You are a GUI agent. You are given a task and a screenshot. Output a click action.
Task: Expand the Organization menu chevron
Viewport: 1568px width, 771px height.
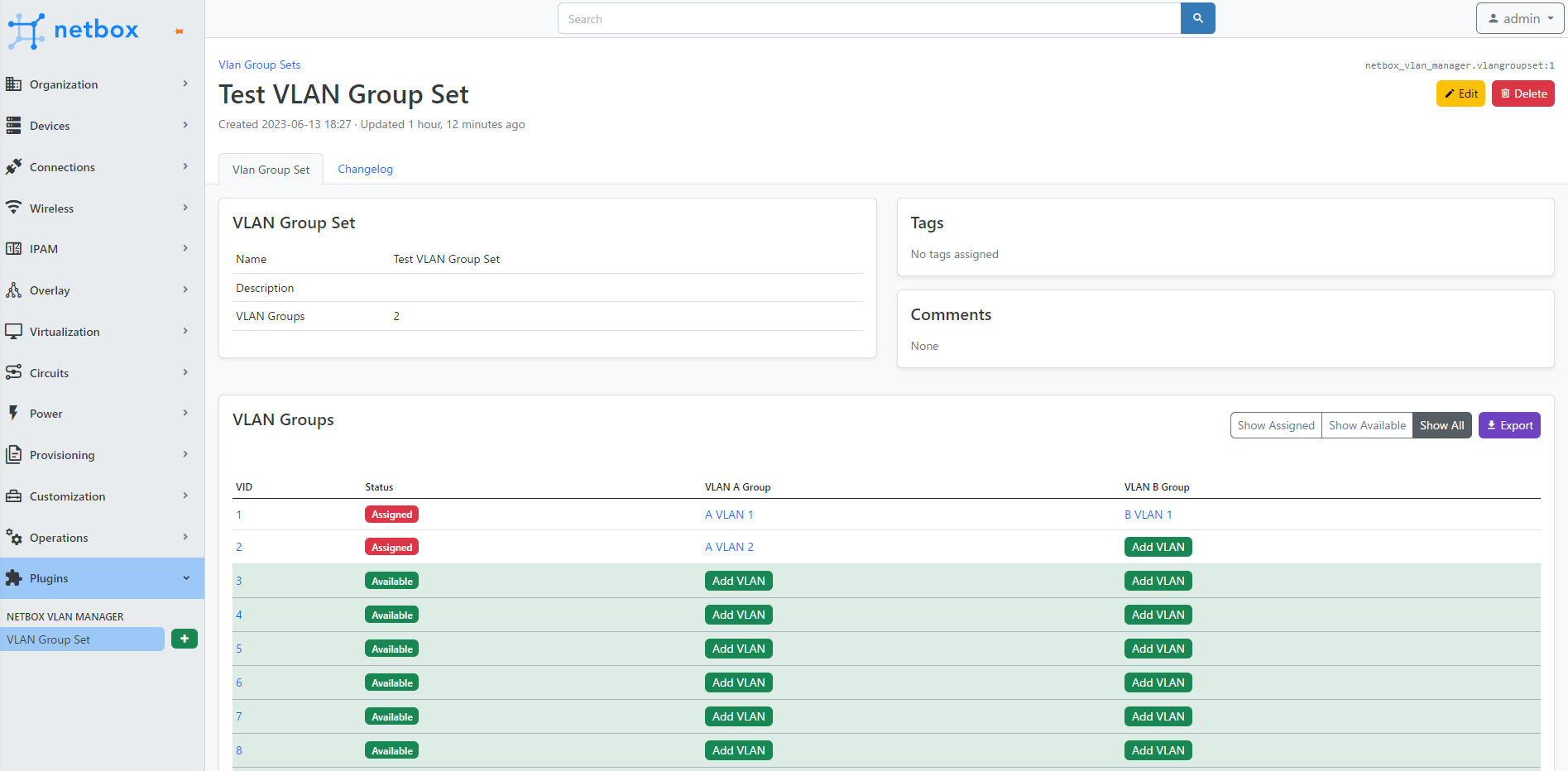coord(185,84)
